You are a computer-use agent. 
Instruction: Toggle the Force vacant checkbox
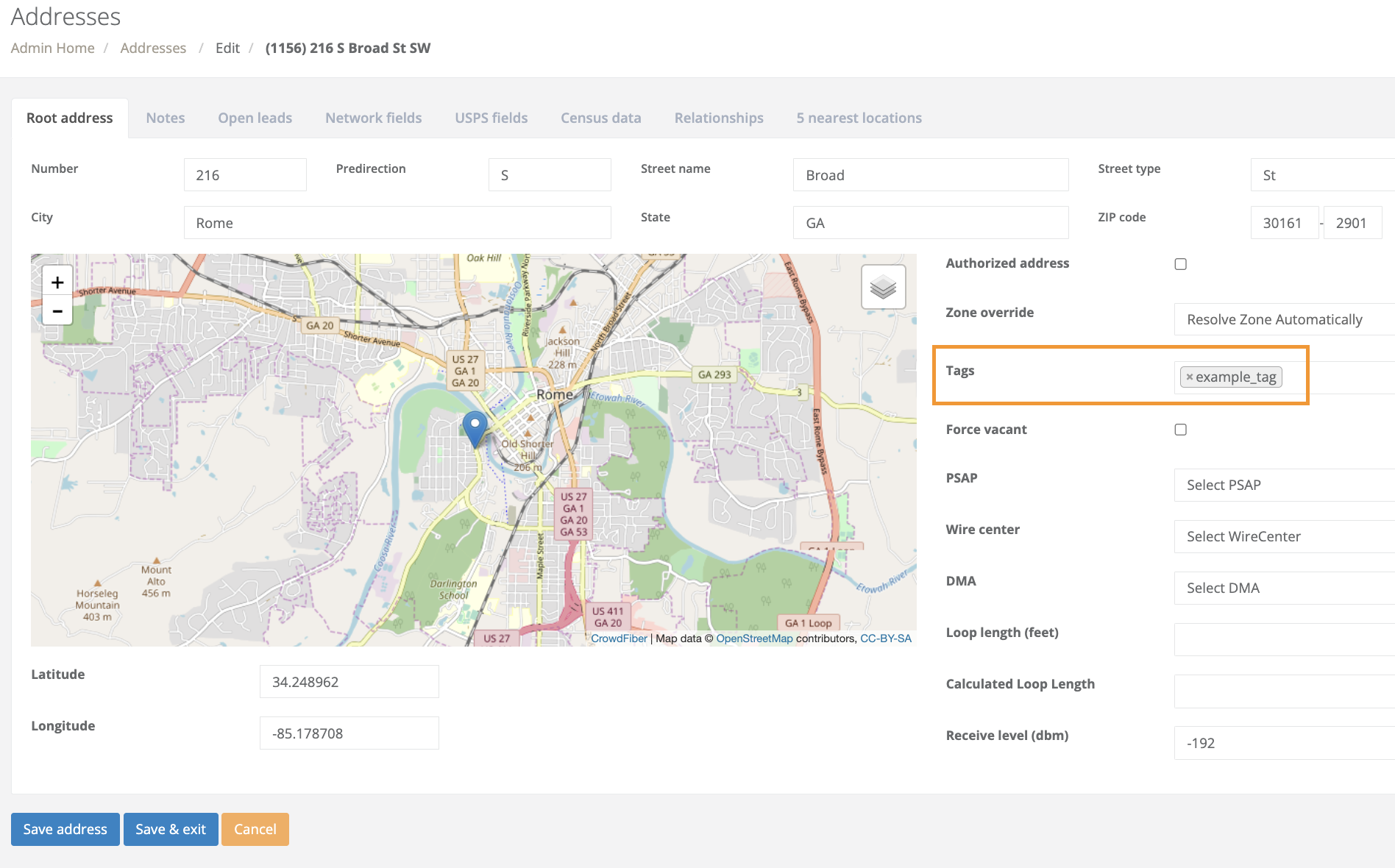click(1180, 430)
